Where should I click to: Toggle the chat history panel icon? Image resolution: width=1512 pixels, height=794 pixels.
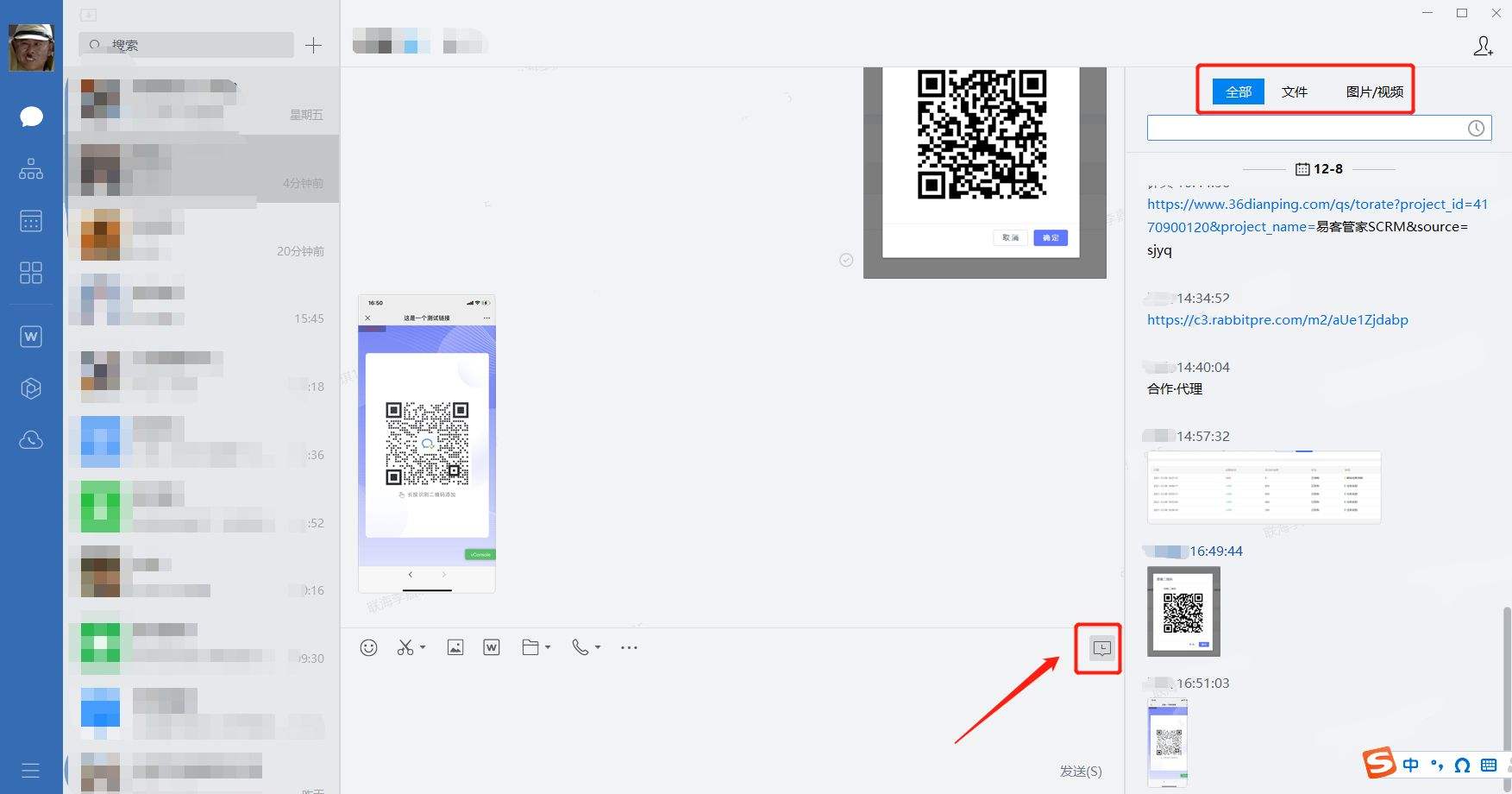(x=1102, y=648)
